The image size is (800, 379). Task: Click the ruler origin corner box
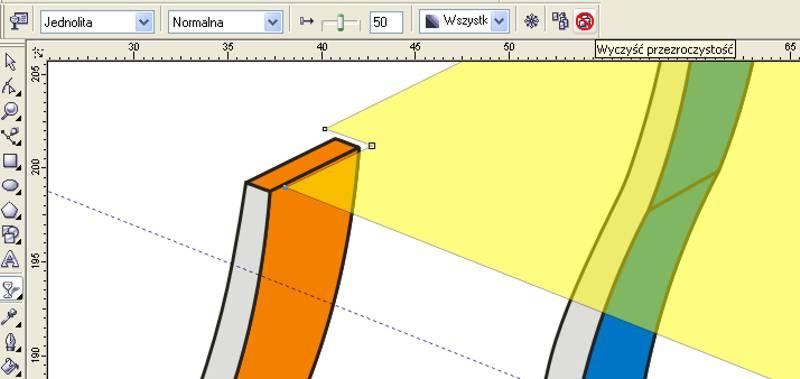coord(38,52)
